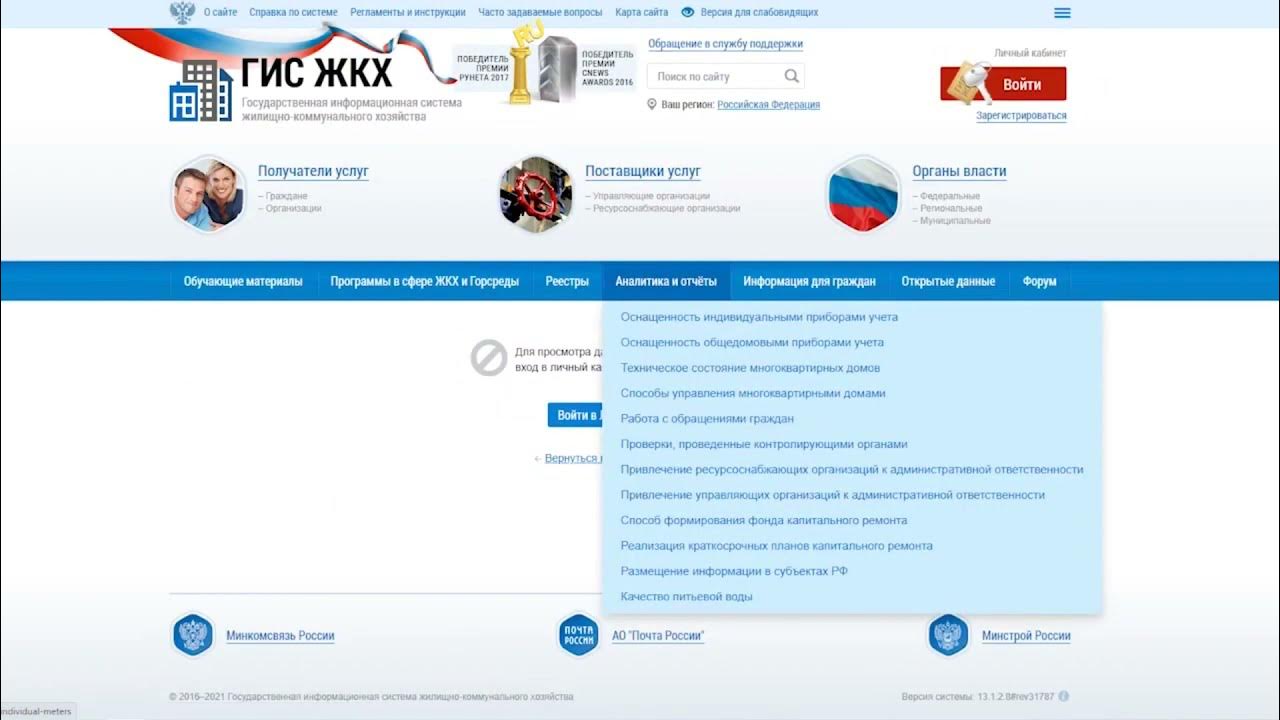
Task: Click the Почта России logo icon
Action: pos(578,635)
